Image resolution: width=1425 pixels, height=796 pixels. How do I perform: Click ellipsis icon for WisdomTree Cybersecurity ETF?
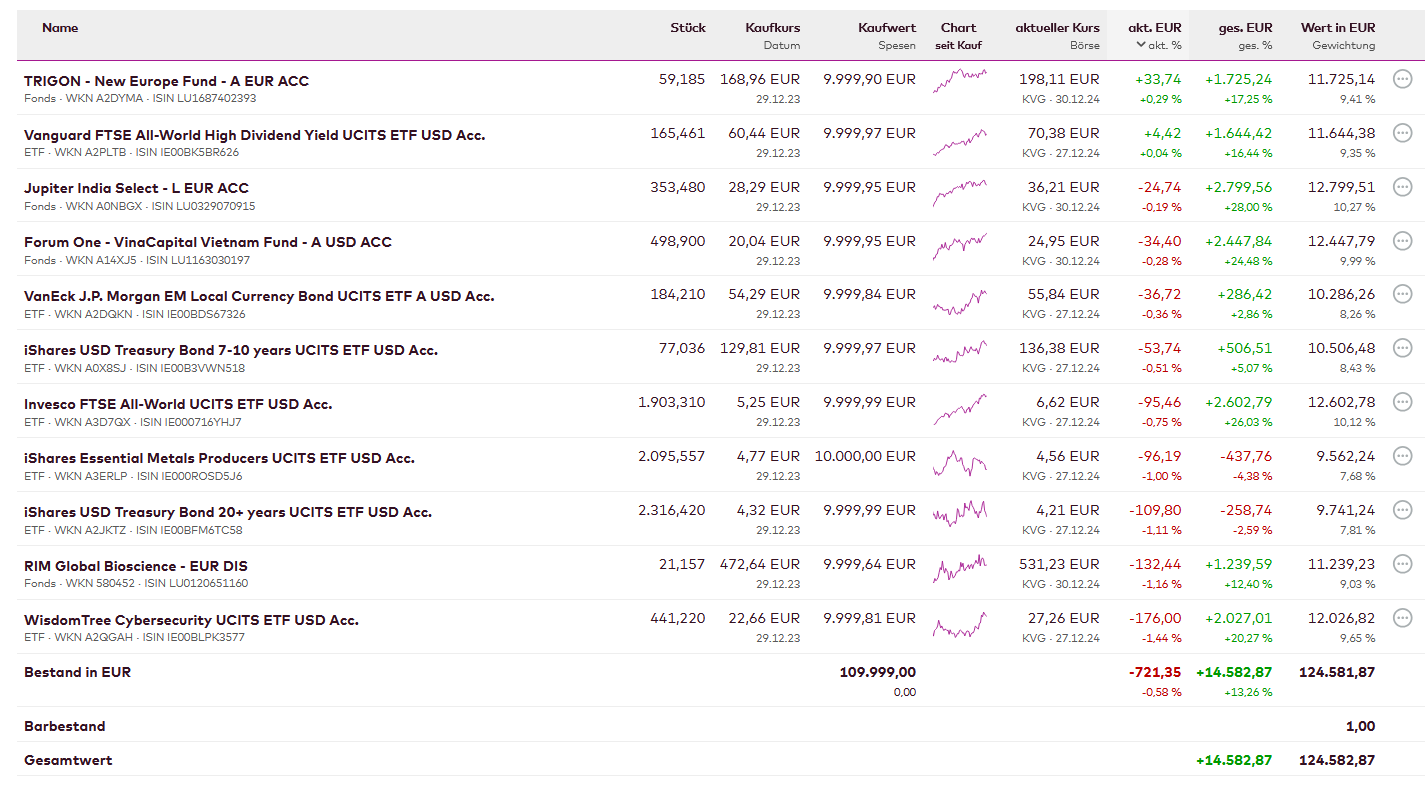(1402, 618)
